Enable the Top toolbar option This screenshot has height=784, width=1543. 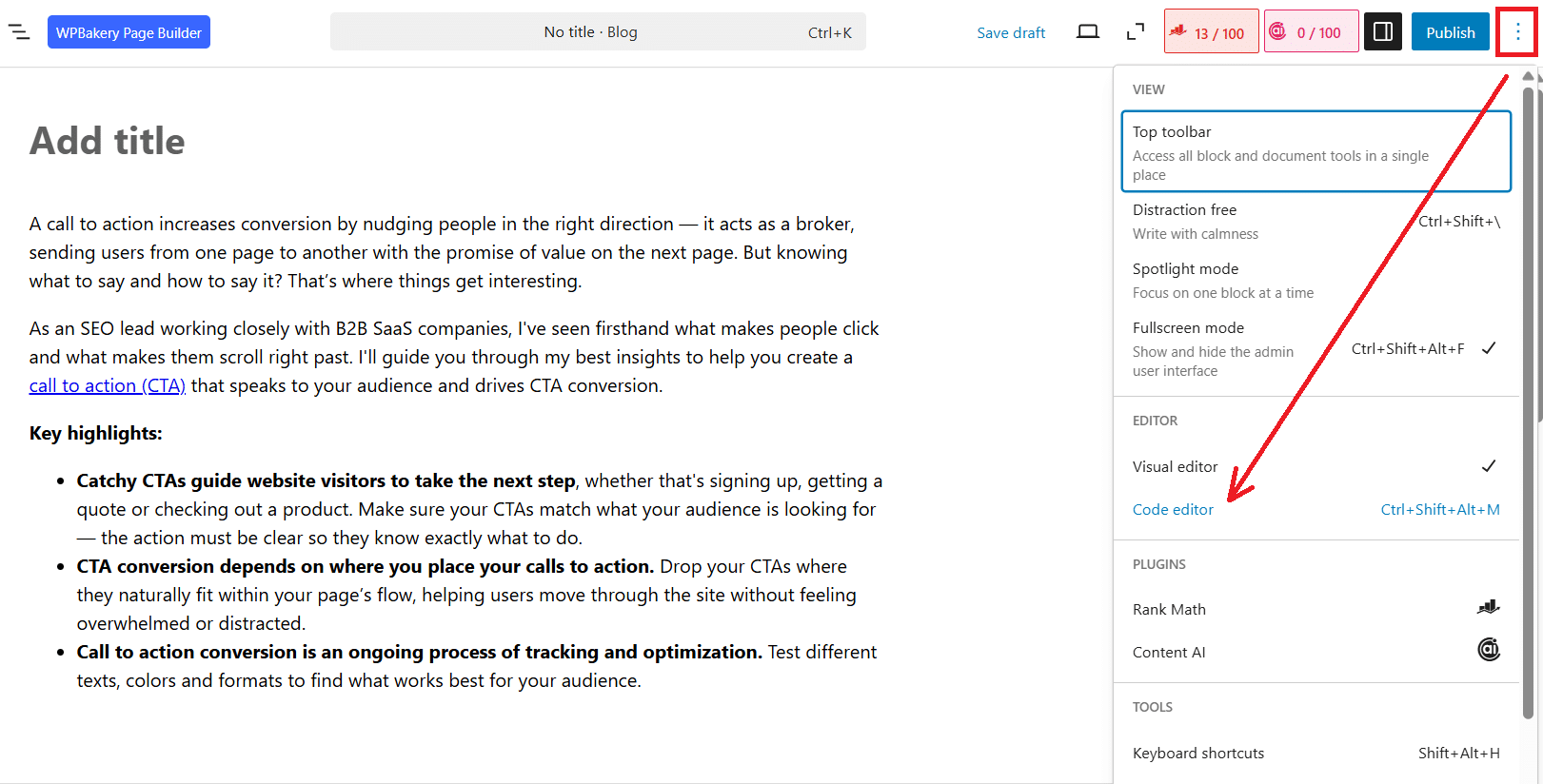pos(1316,152)
